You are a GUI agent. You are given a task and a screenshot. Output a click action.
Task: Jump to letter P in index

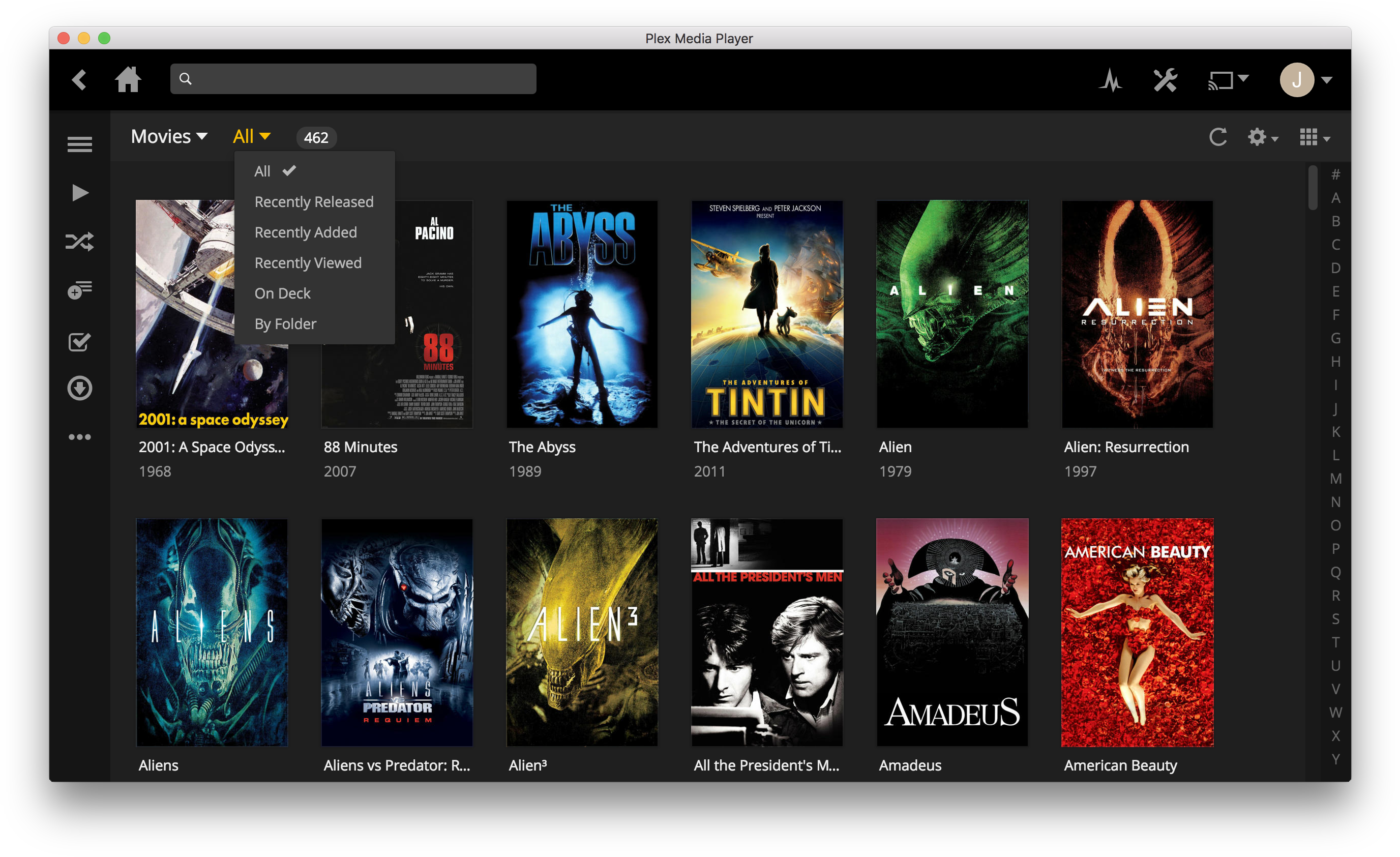[1336, 548]
